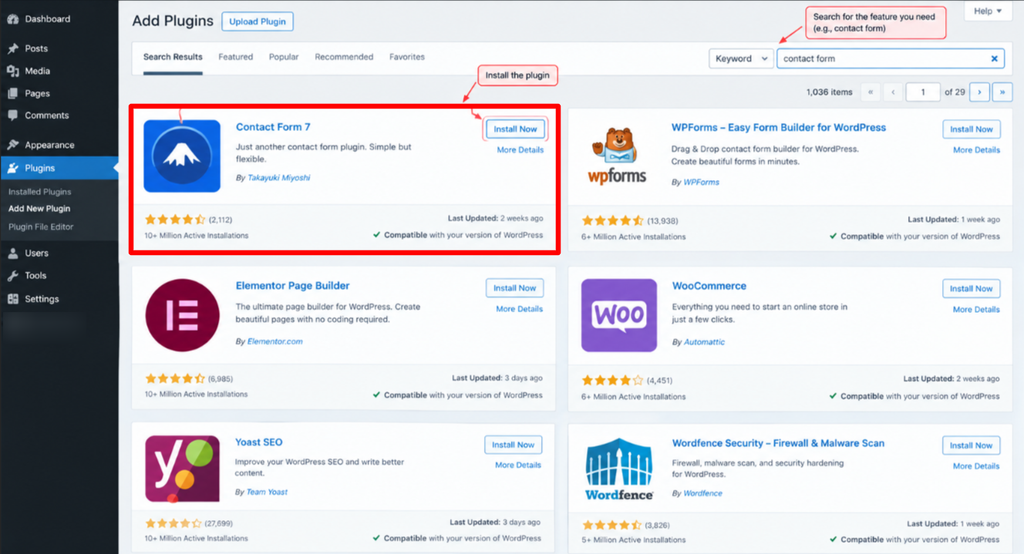Screen dimensions: 1024x554
Task: Click the Contact Form 7 plugin logo
Action: pyautogui.click(x=182, y=156)
